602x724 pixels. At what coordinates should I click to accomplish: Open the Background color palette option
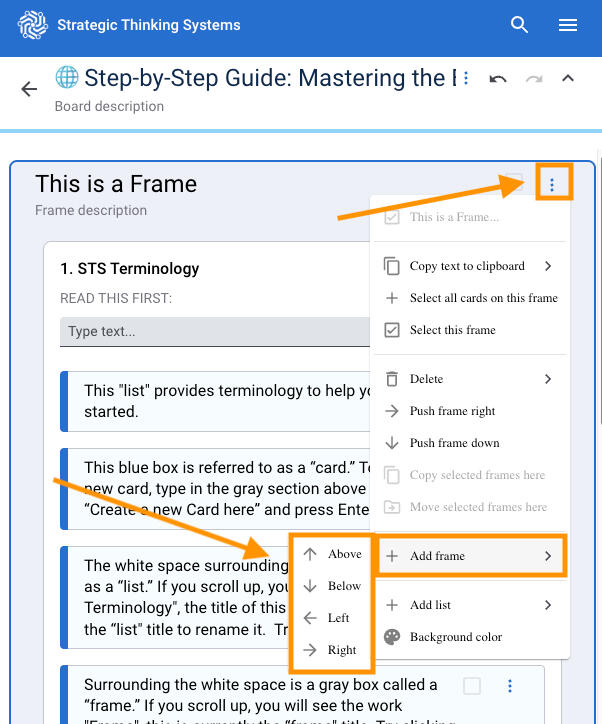(455, 637)
